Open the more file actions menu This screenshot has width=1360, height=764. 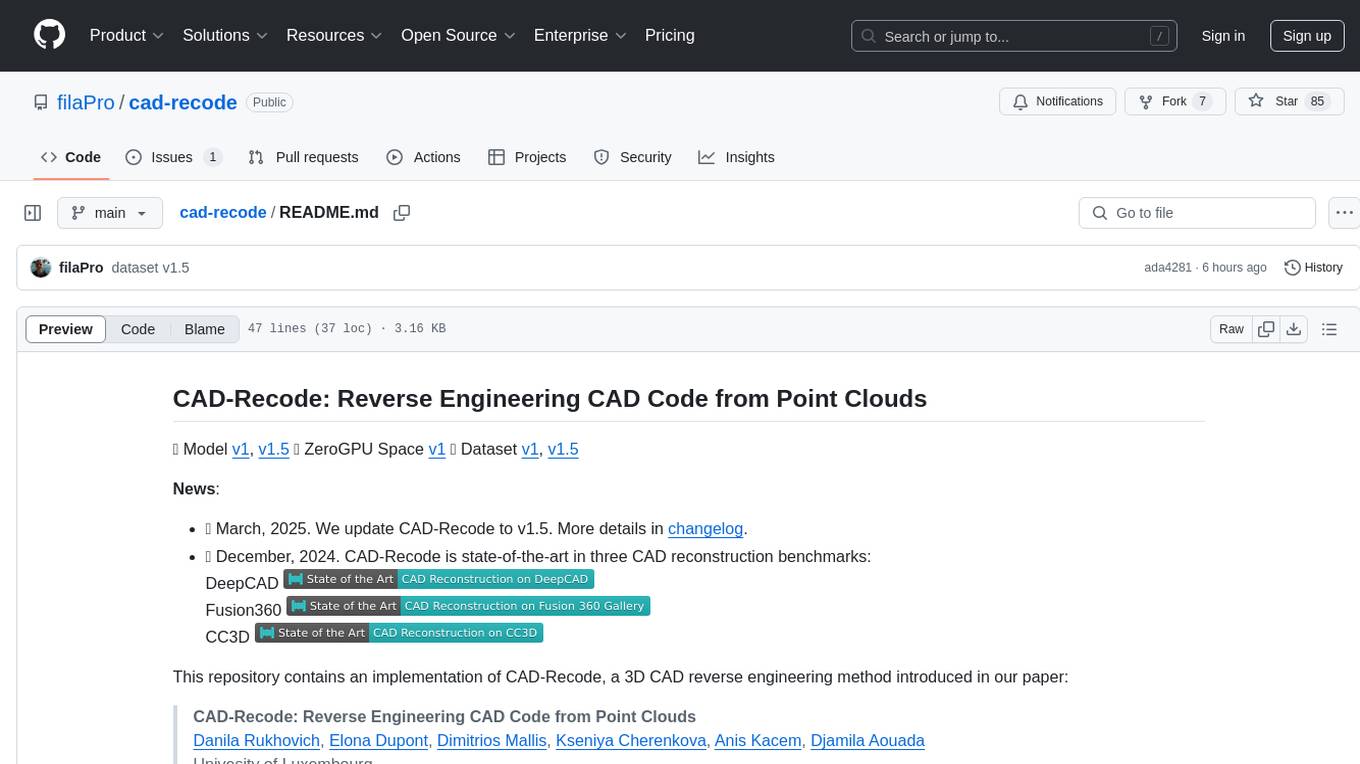[x=1344, y=213]
